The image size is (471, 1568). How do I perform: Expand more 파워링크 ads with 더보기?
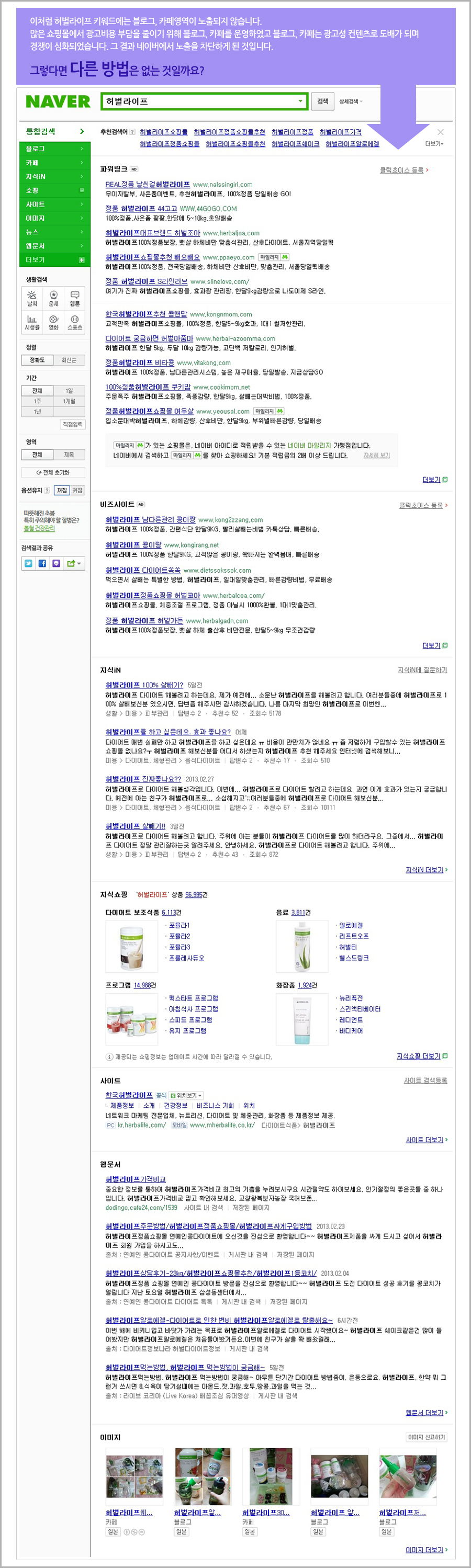pyautogui.click(x=434, y=480)
